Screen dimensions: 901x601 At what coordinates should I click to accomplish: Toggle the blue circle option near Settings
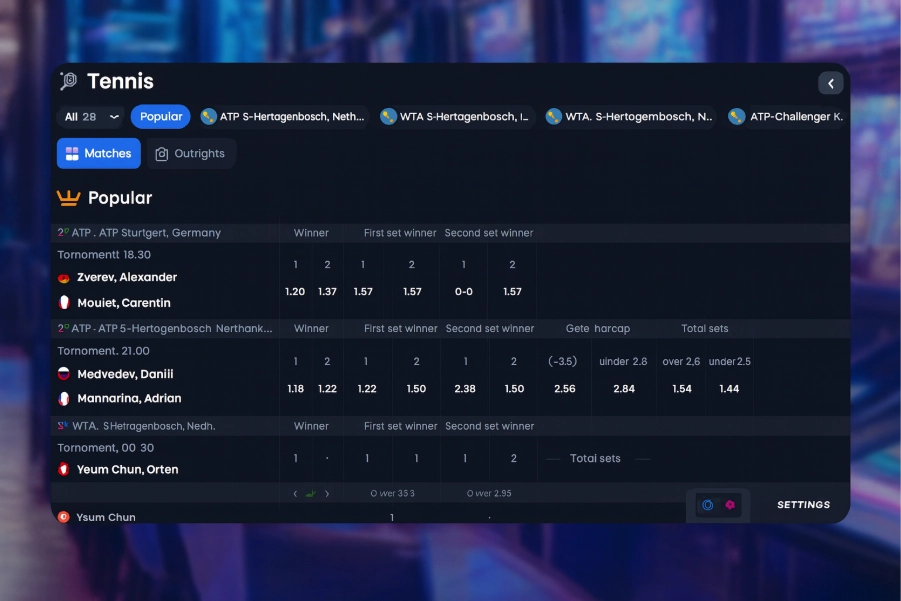click(708, 505)
